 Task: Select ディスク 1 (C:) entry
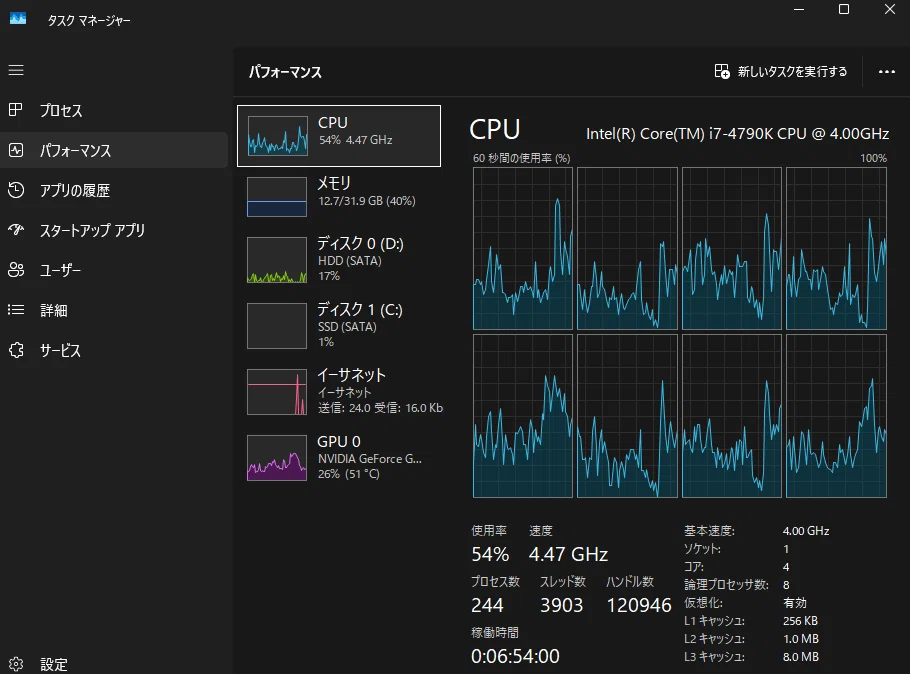[x=339, y=326]
